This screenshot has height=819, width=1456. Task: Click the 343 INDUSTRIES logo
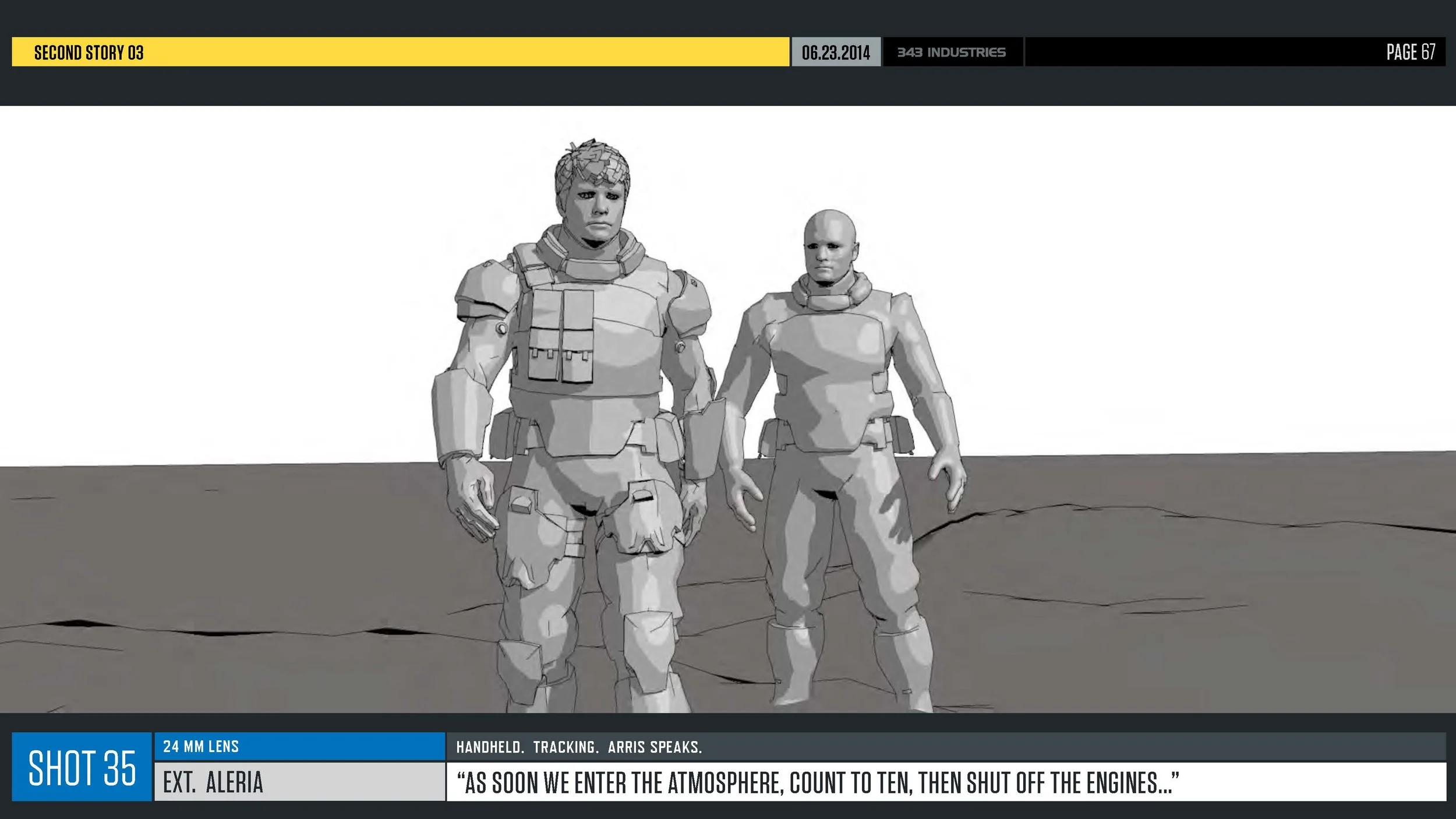pos(952,52)
